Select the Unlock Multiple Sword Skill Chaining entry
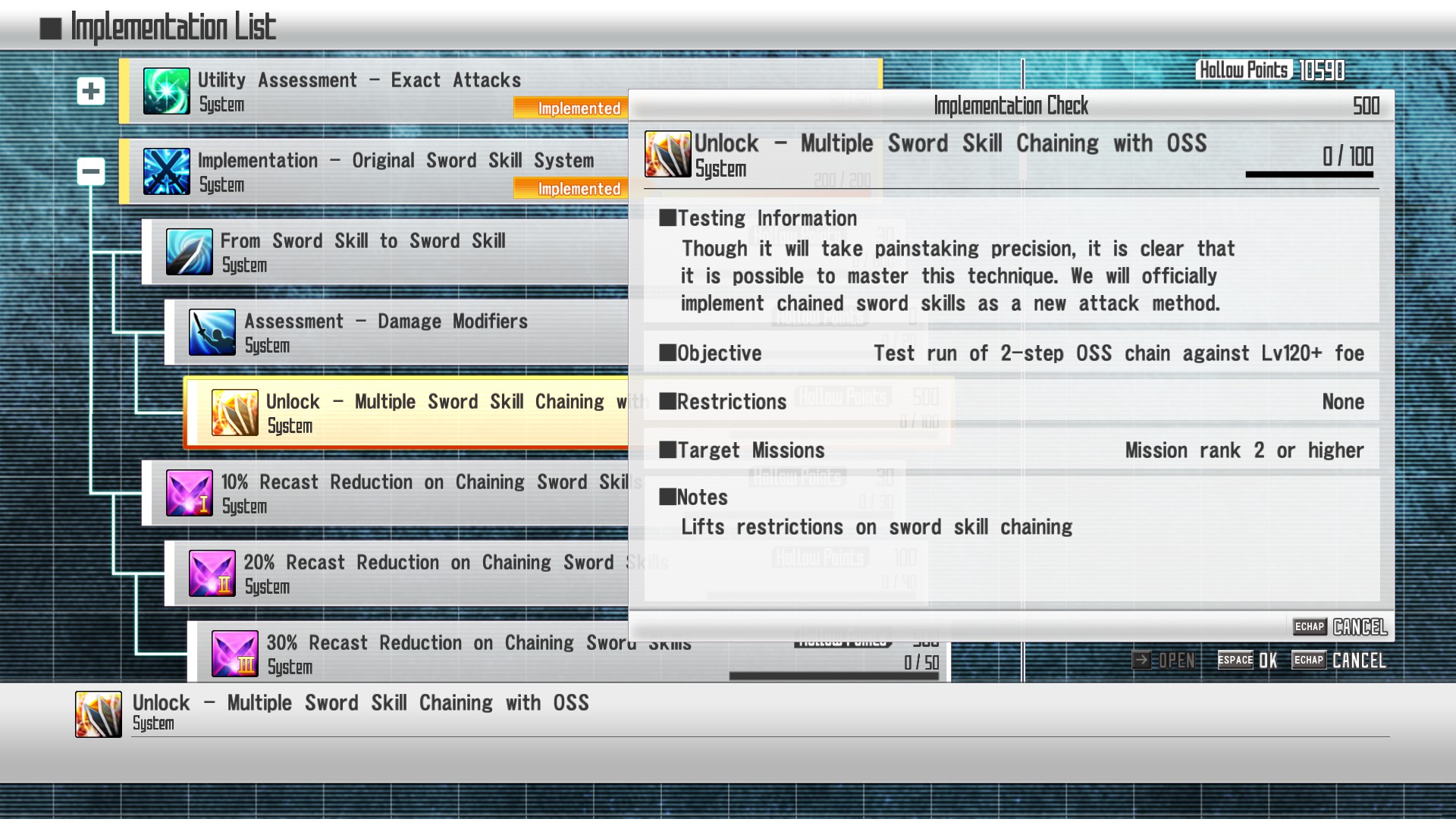The width and height of the screenshot is (1456, 819). [425, 413]
